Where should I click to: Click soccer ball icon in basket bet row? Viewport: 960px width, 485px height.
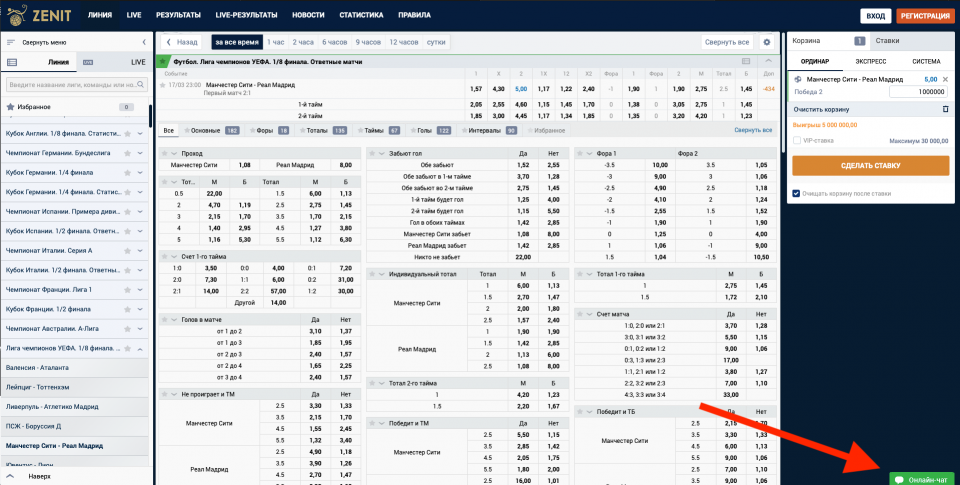798,80
